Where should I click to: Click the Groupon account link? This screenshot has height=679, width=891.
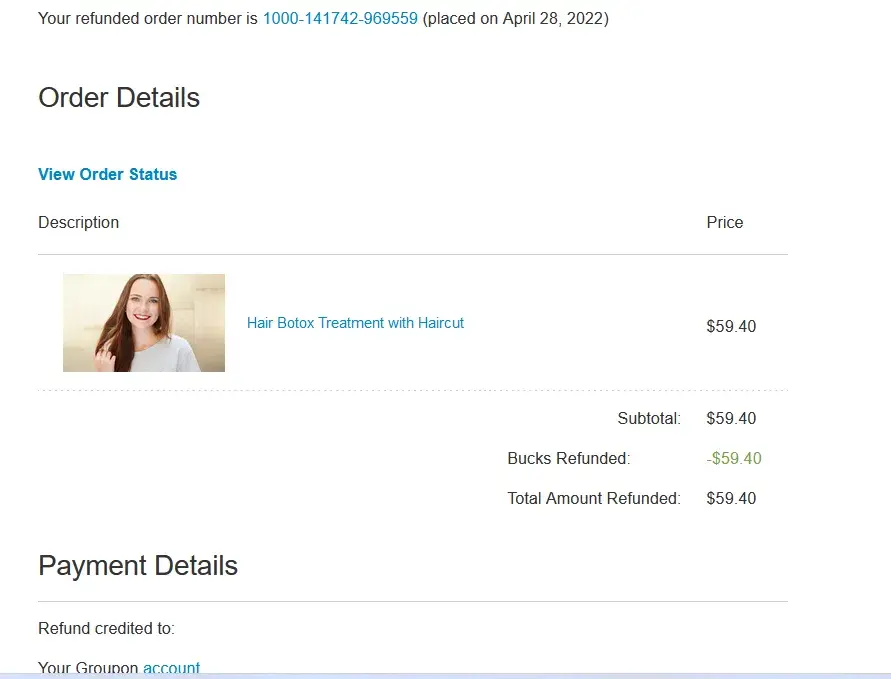point(171,668)
